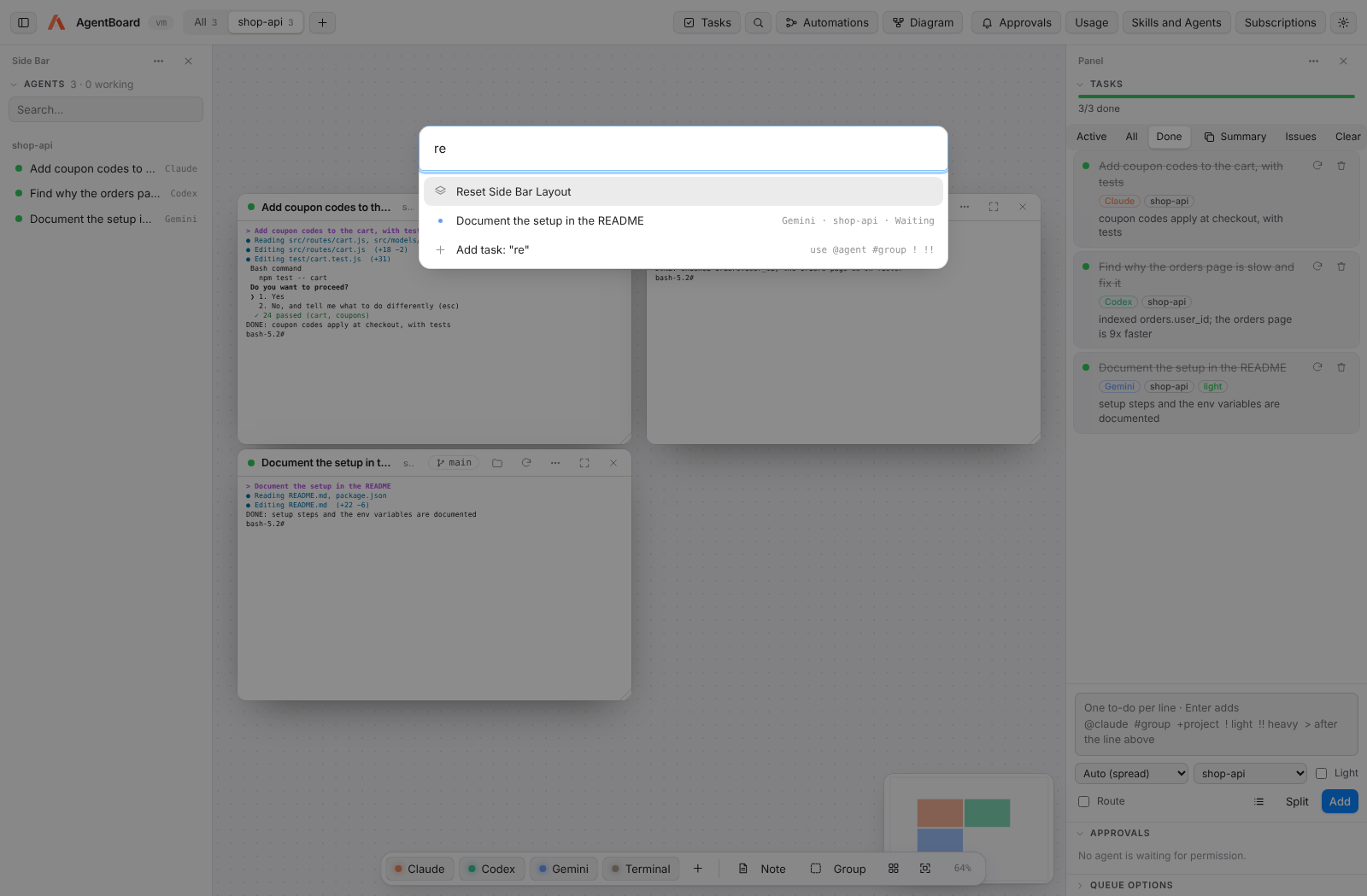
Task: Add another agent type with the plus in bottom bar
Action: [x=698, y=869]
